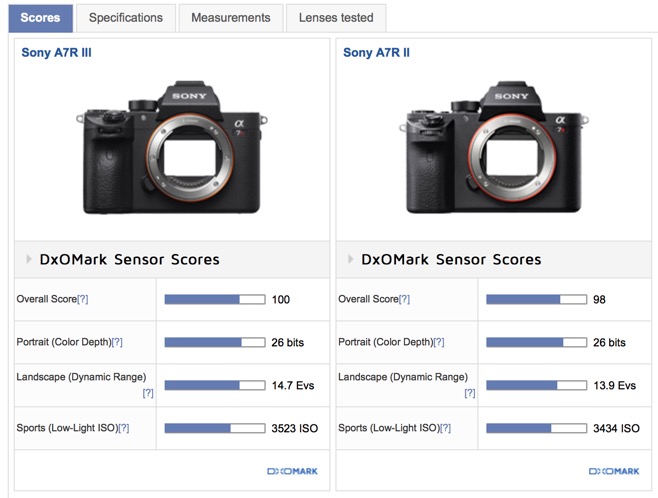Select the overall score value 100
The height and width of the screenshot is (498, 658).
pos(281,300)
